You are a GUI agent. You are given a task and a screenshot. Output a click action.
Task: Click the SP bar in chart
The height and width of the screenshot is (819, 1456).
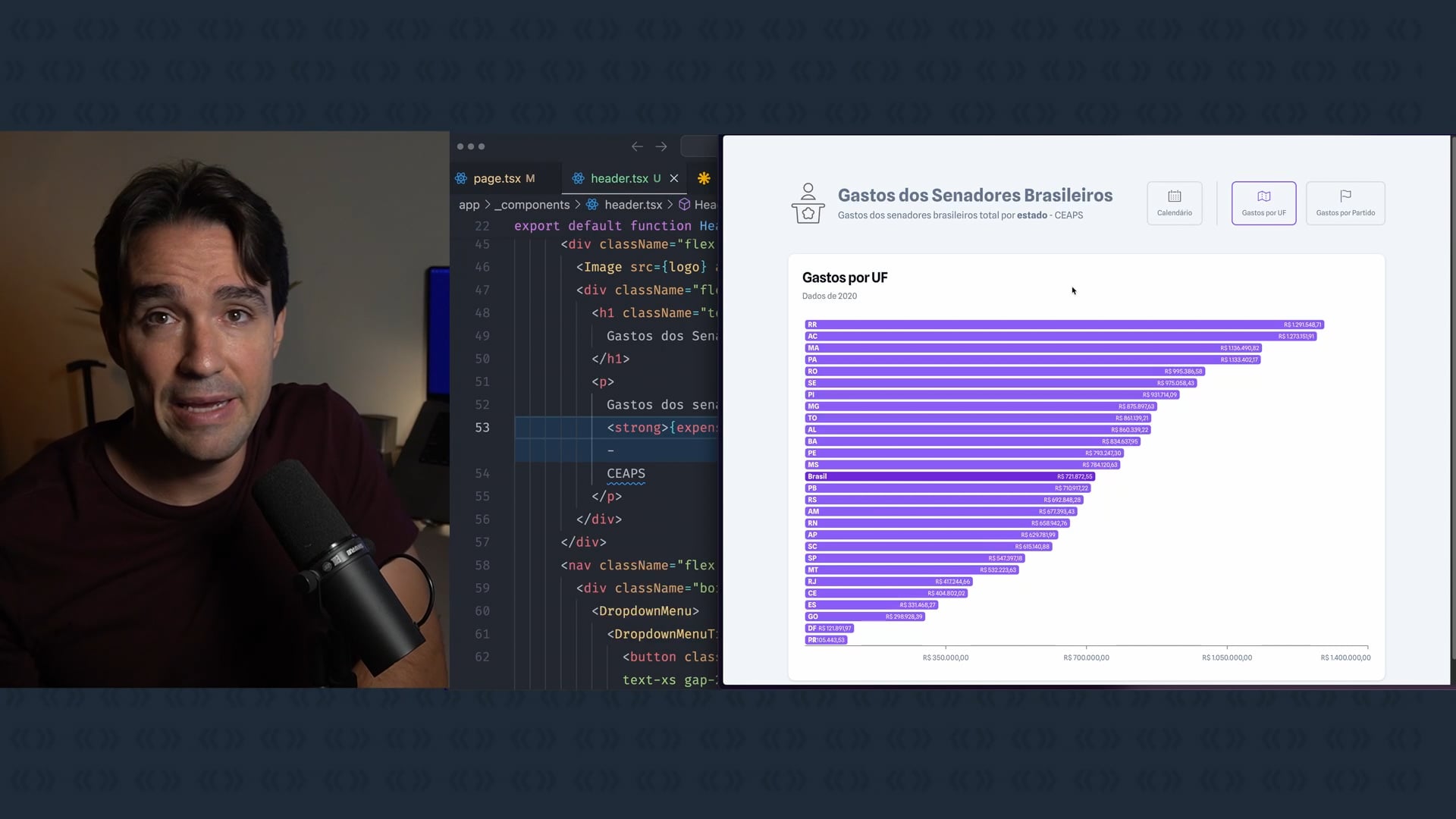point(910,558)
